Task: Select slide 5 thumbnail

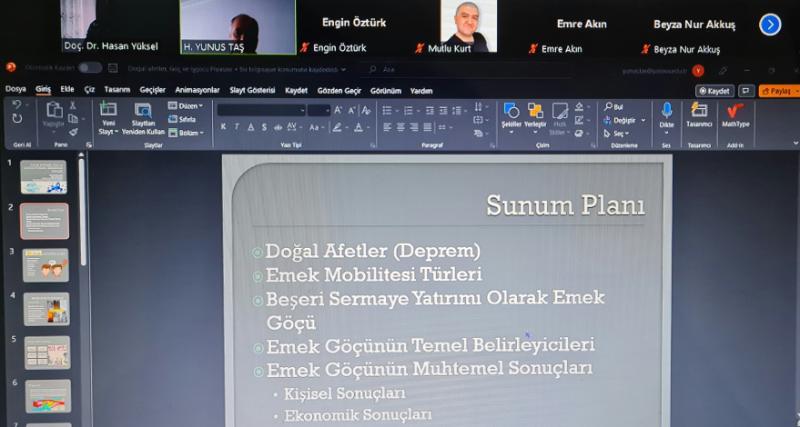Action: coord(47,353)
